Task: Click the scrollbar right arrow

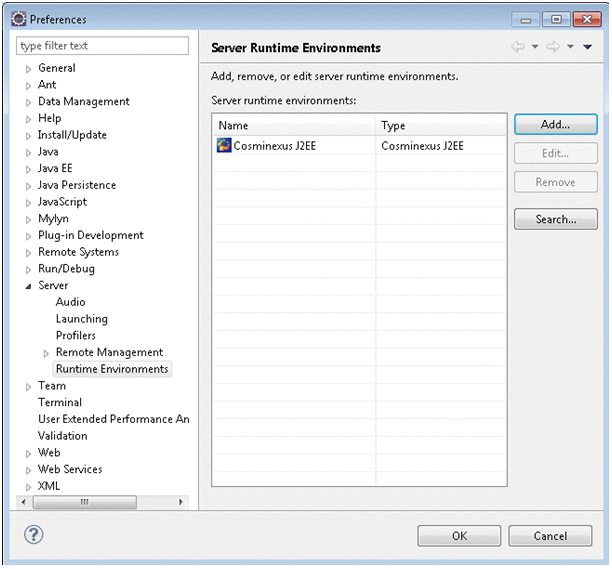Action: coord(181,502)
